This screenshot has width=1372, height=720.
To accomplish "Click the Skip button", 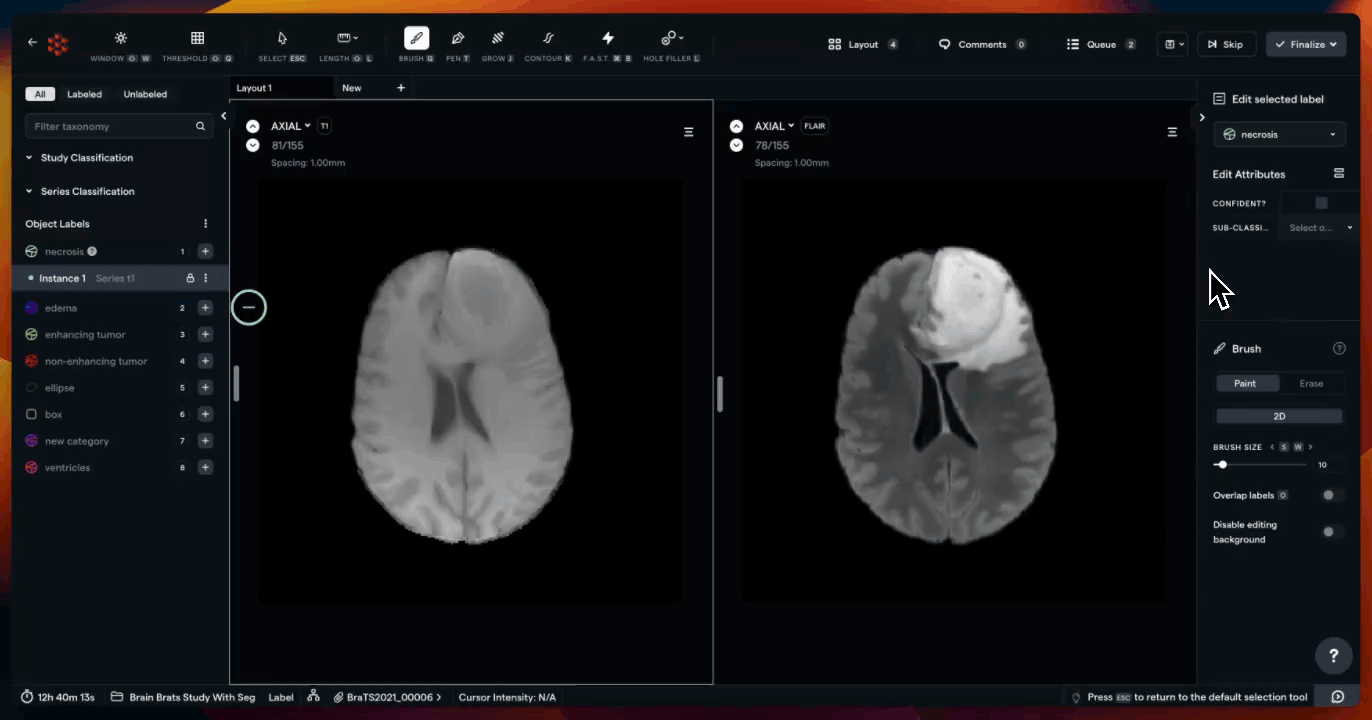I will pos(1225,44).
